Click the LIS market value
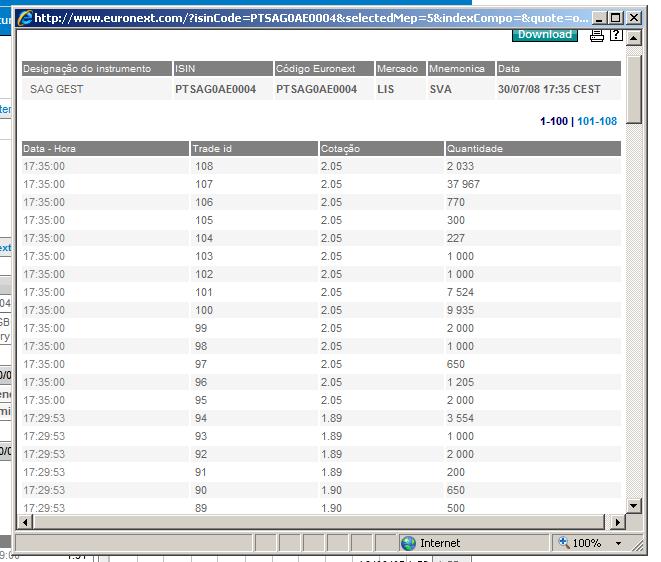 tap(385, 89)
